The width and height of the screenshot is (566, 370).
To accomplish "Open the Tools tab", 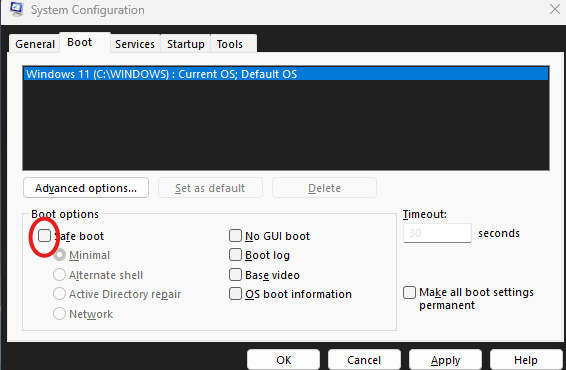I will (x=234, y=44).
